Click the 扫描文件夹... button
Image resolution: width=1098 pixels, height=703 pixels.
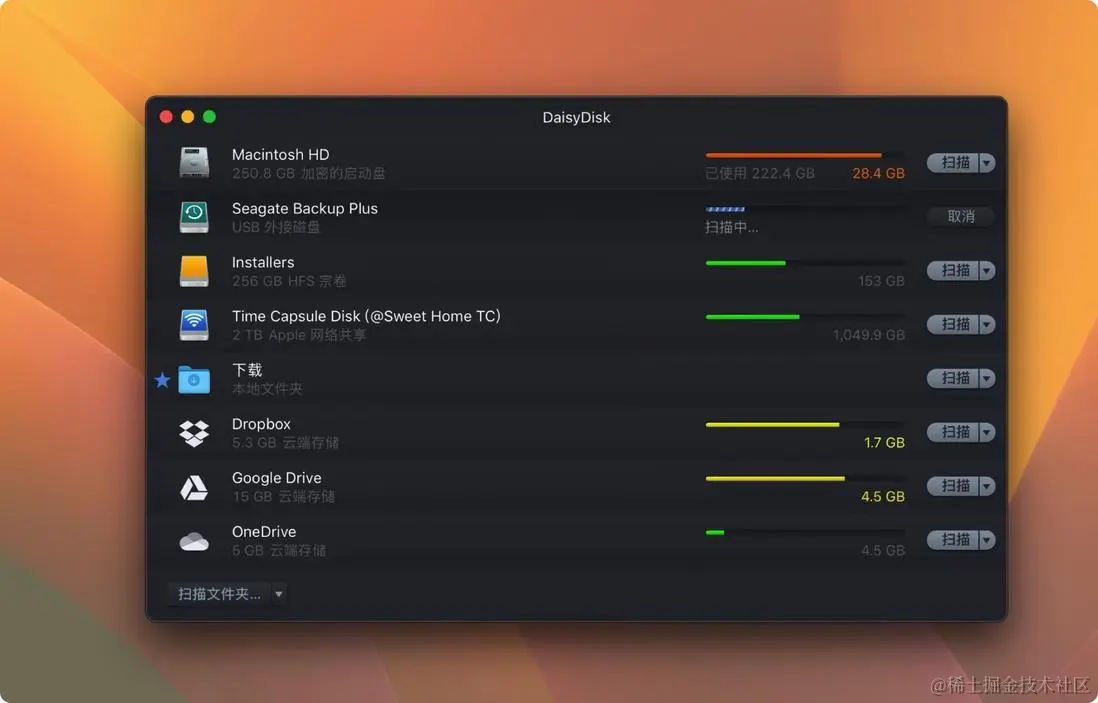219,594
